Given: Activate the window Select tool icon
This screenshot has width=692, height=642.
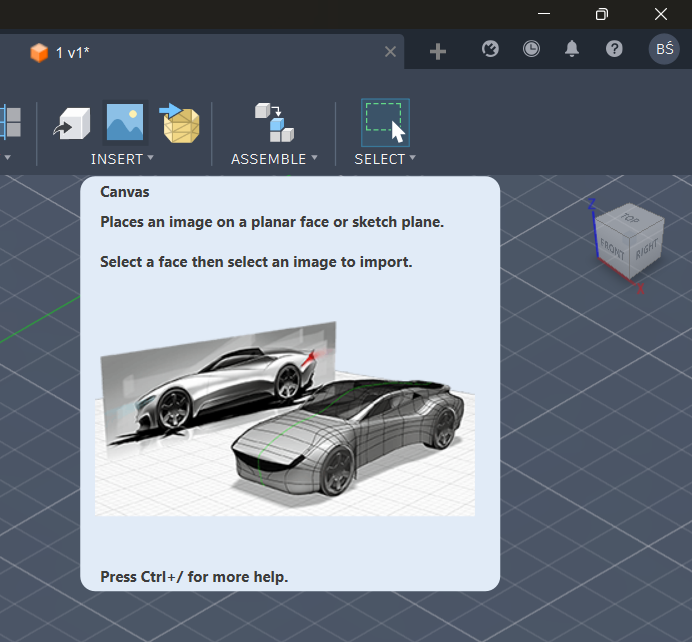Looking at the screenshot, I should click(385, 123).
